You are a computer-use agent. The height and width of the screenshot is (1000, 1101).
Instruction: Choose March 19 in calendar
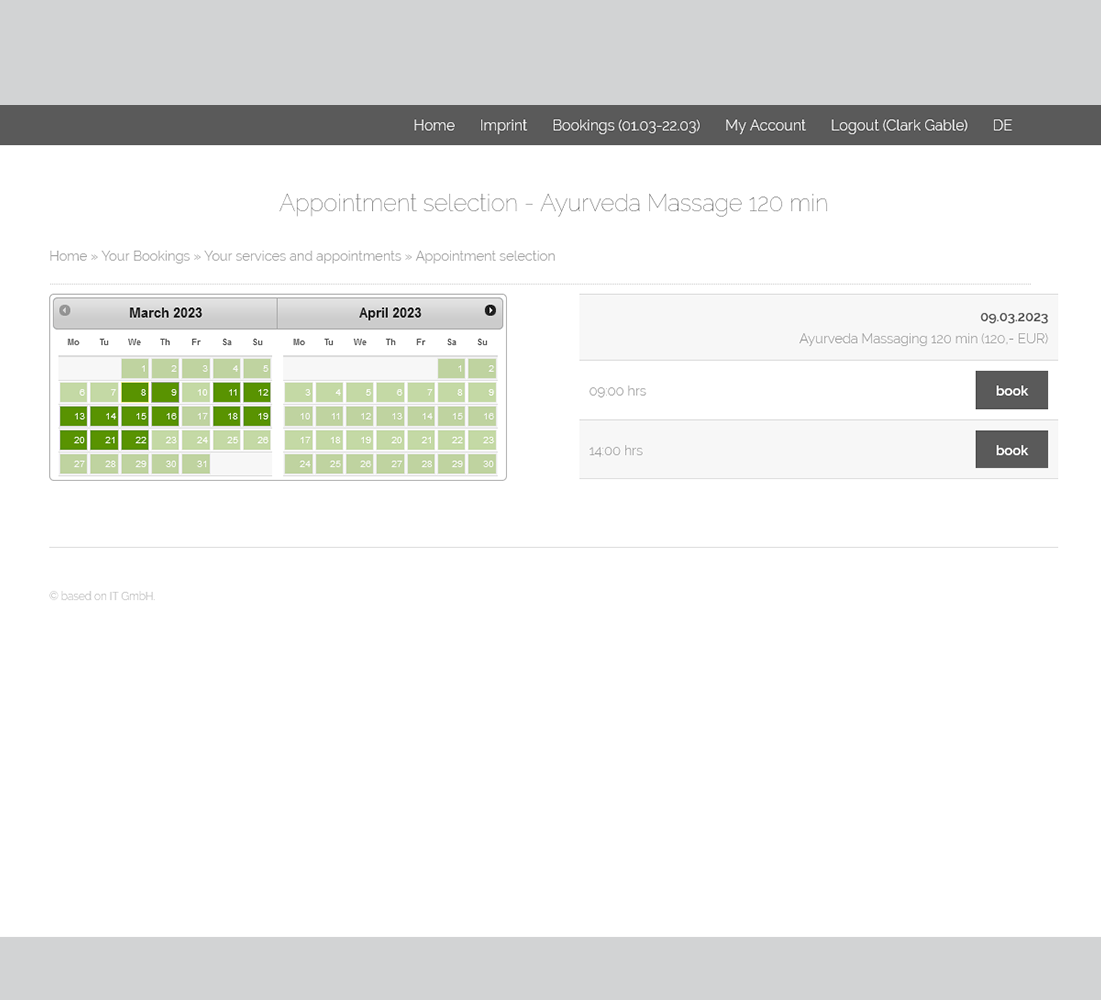click(257, 416)
